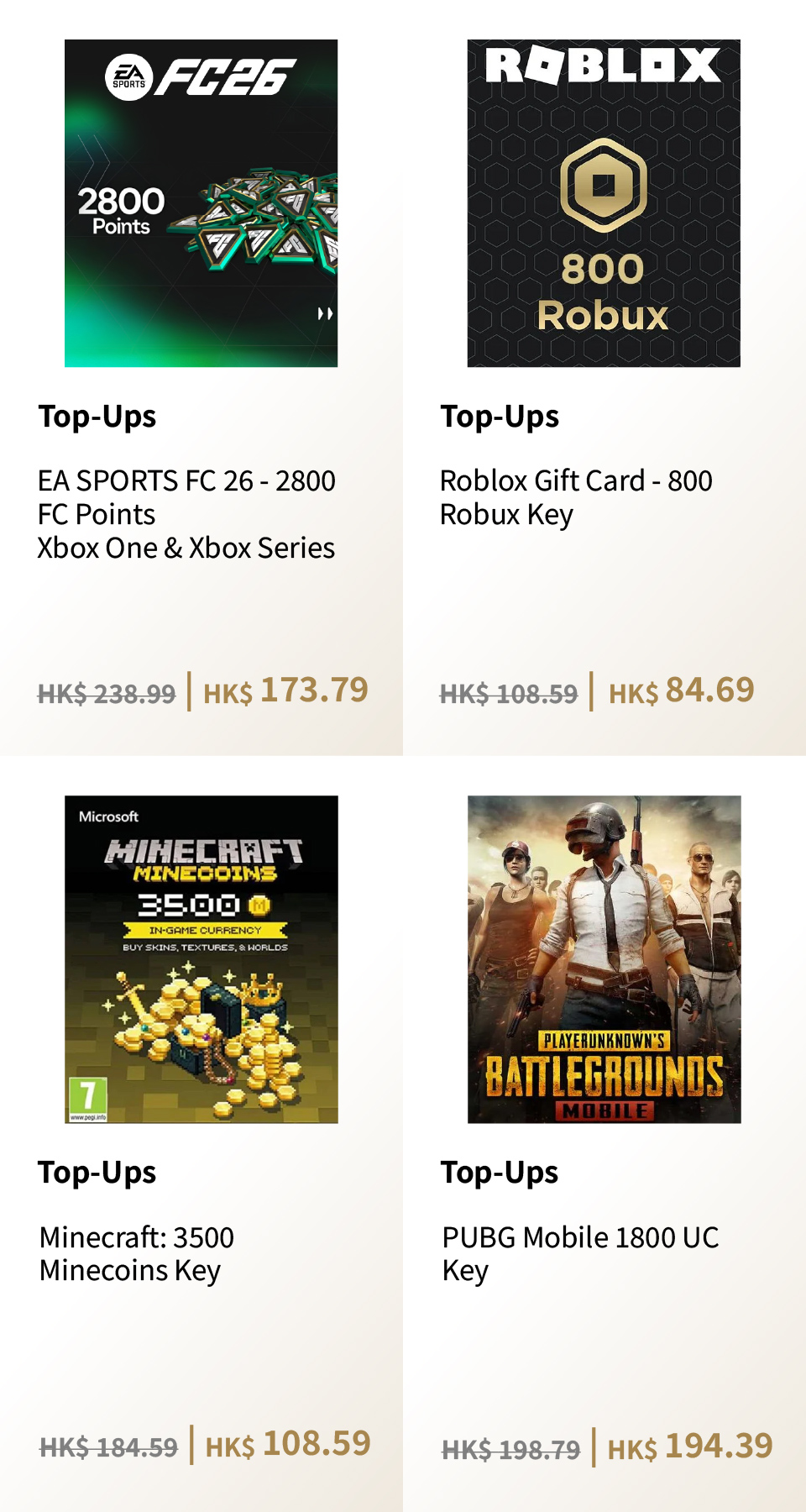Screen dimensions: 806x1512
Task: Click the EA SPORTS FC 26 title link
Action: [x=186, y=514]
